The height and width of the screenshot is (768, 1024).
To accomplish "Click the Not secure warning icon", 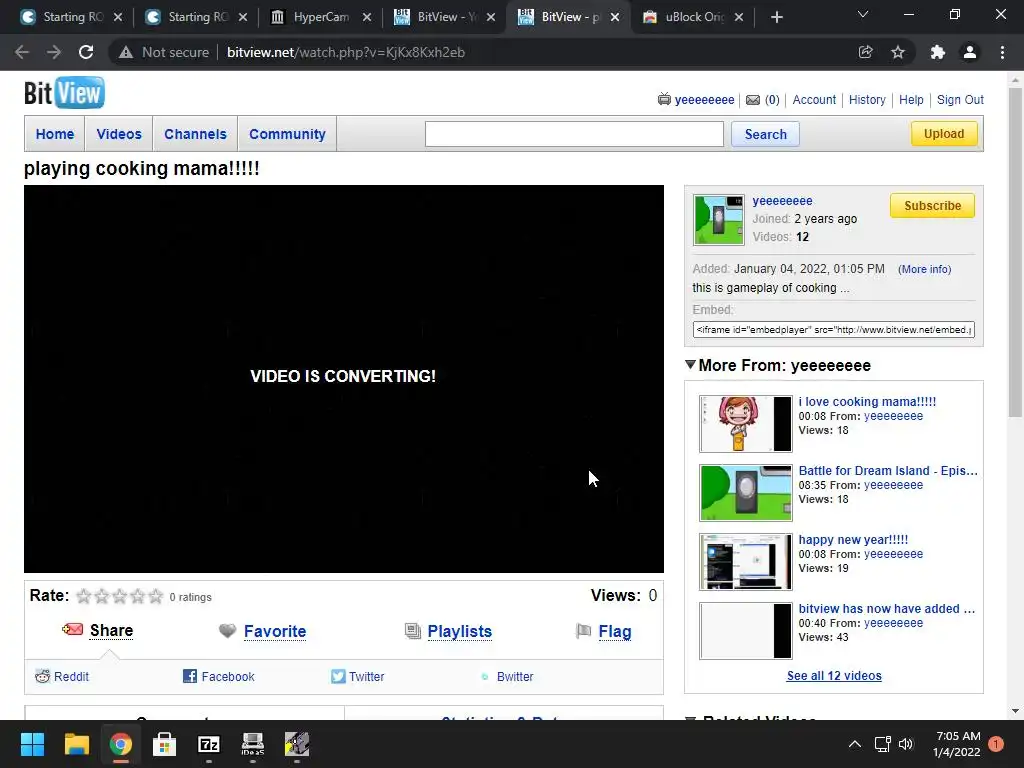I will pos(126,52).
